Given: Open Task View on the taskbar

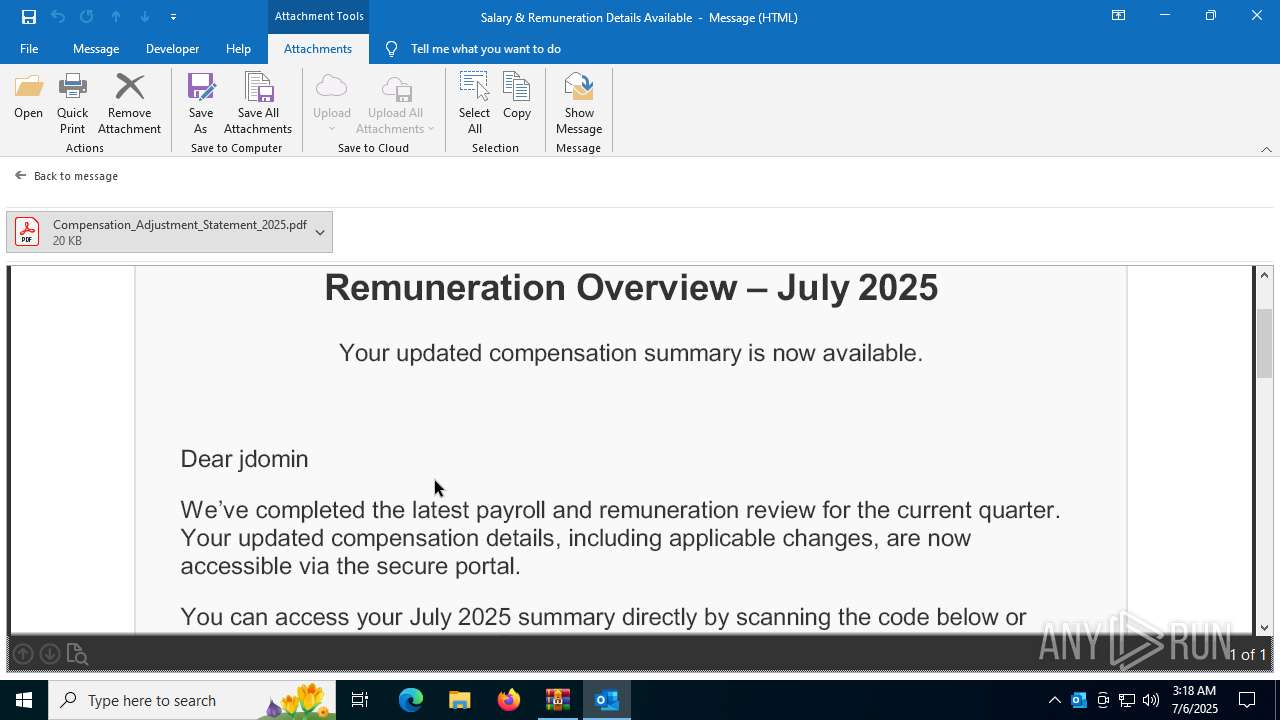Looking at the screenshot, I should click(360, 700).
